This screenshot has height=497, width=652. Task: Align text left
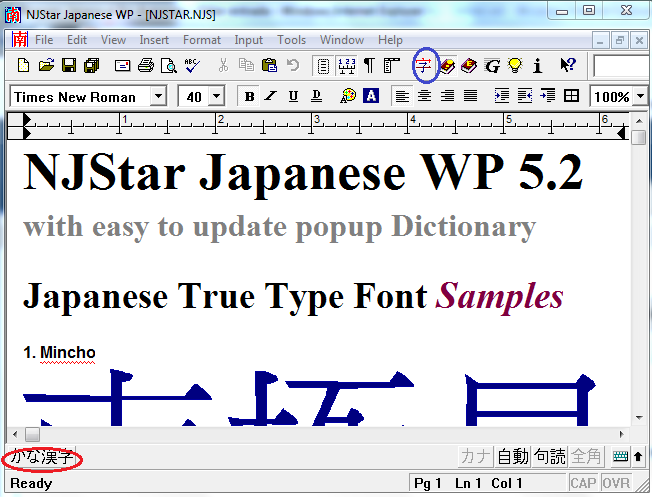point(402,96)
